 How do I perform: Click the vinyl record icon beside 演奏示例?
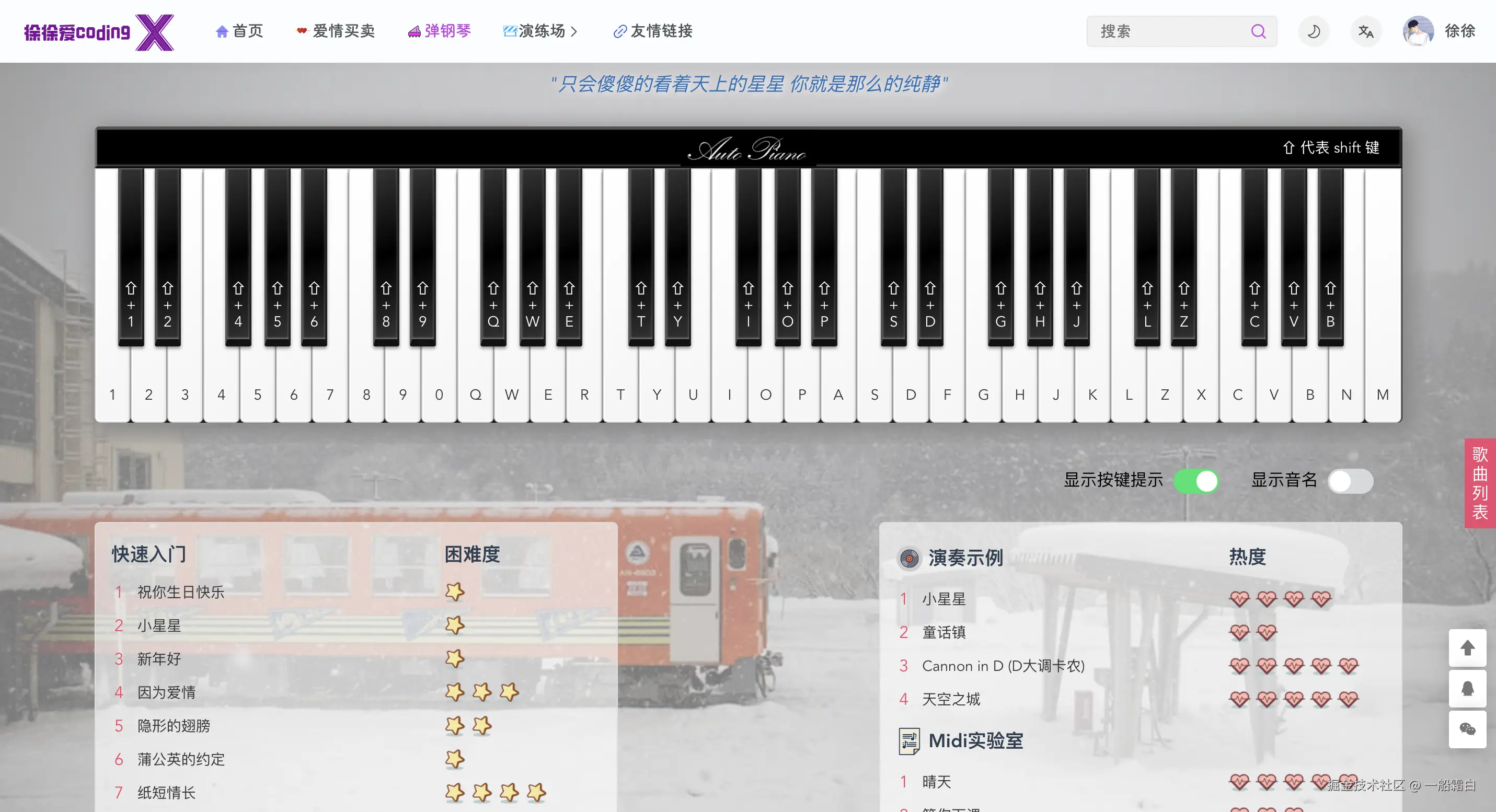click(909, 559)
